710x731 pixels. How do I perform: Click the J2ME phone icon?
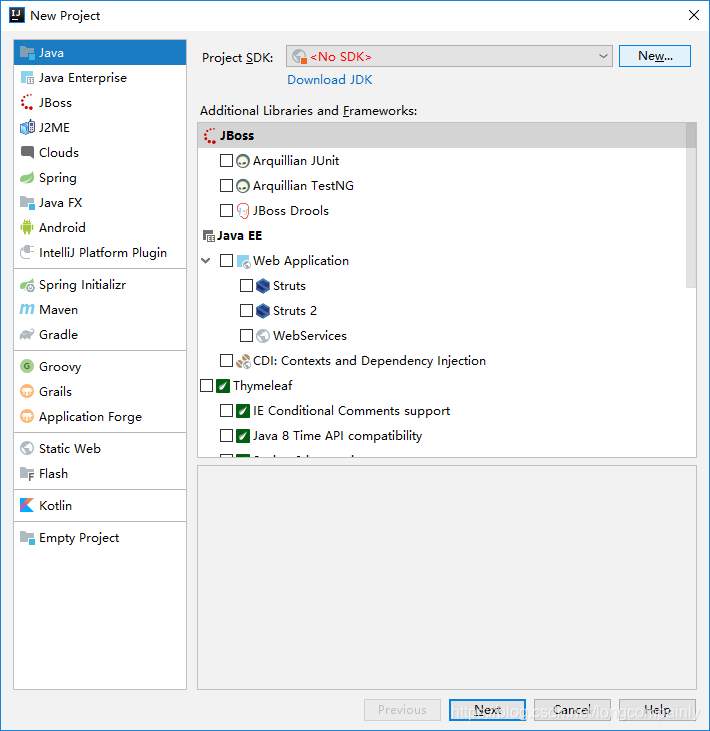pos(27,127)
